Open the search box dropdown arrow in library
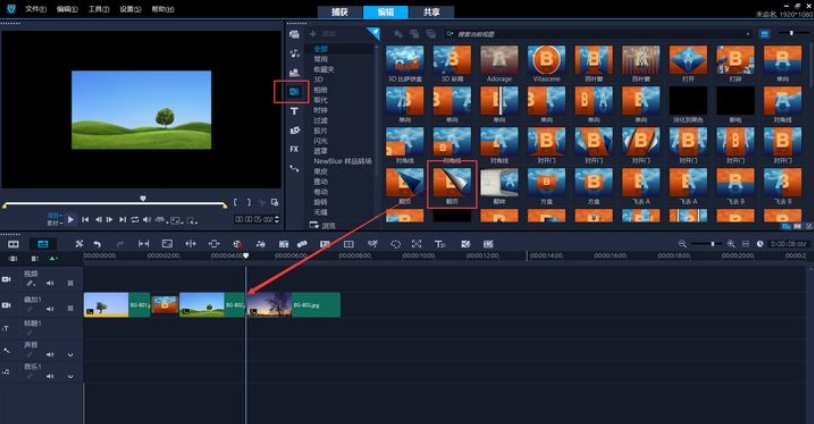814x424 pixels. click(x=748, y=34)
